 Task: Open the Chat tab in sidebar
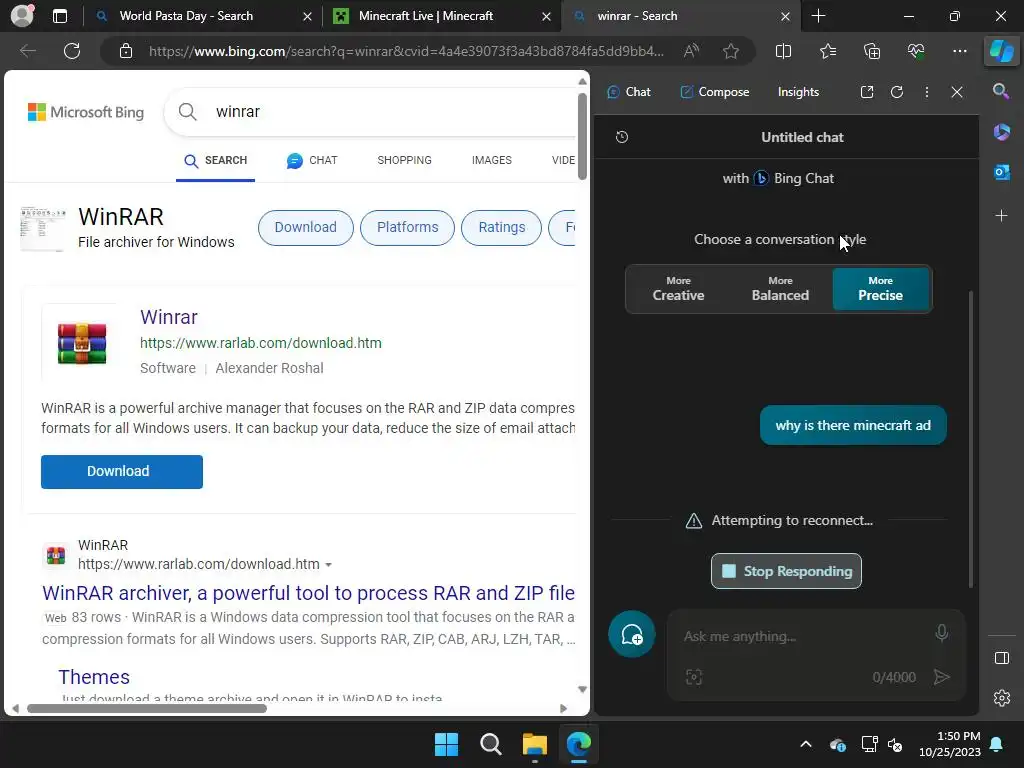628,92
